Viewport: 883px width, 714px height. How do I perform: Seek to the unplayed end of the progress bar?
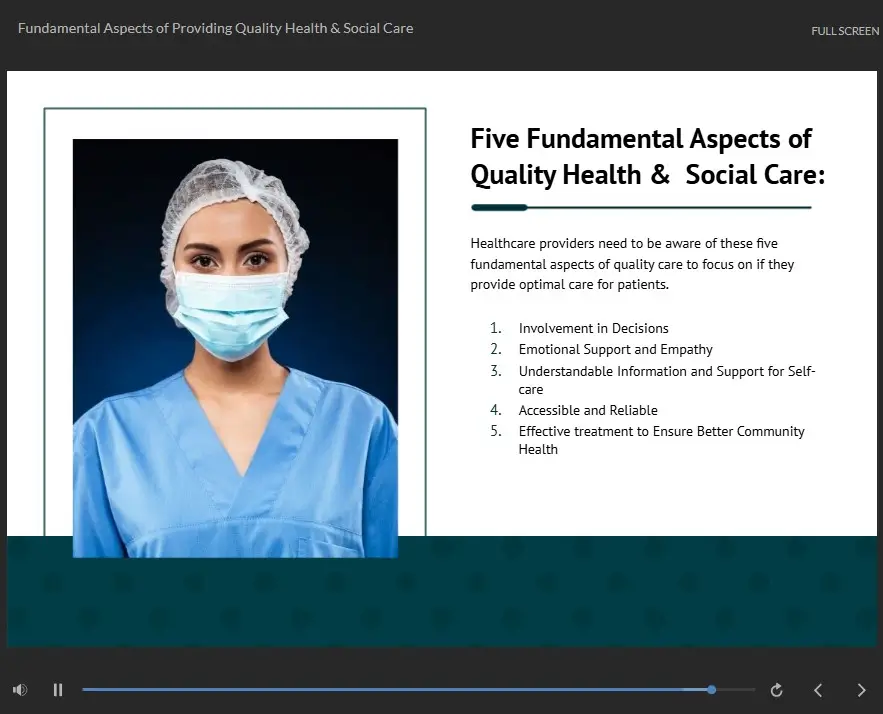(x=735, y=690)
